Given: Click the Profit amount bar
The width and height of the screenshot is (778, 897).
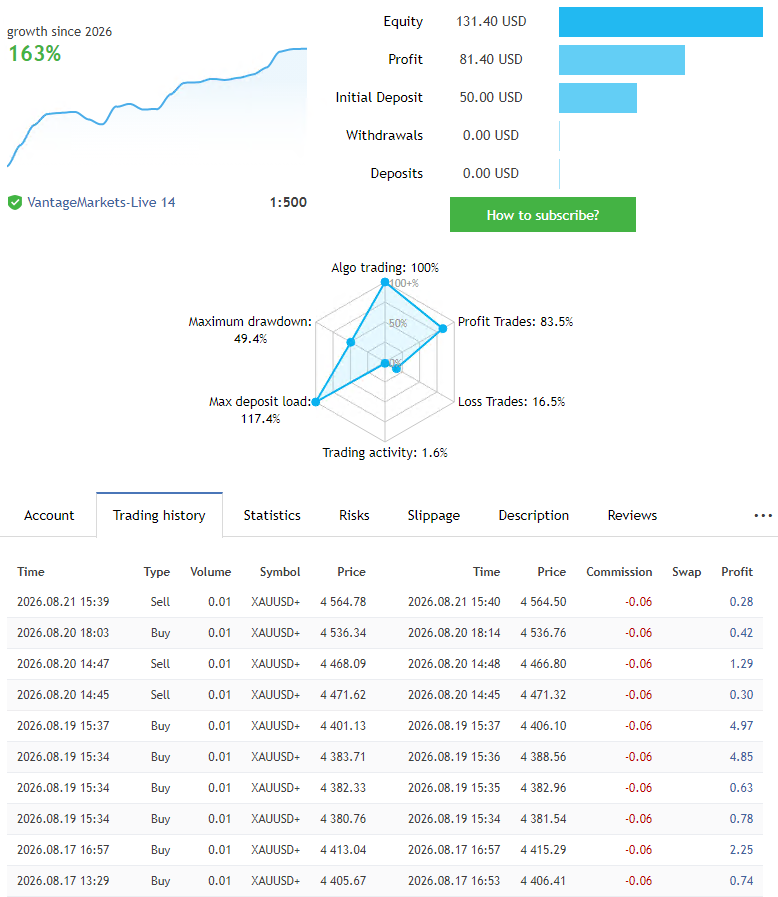Looking at the screenshot, I should click(622, 59).
